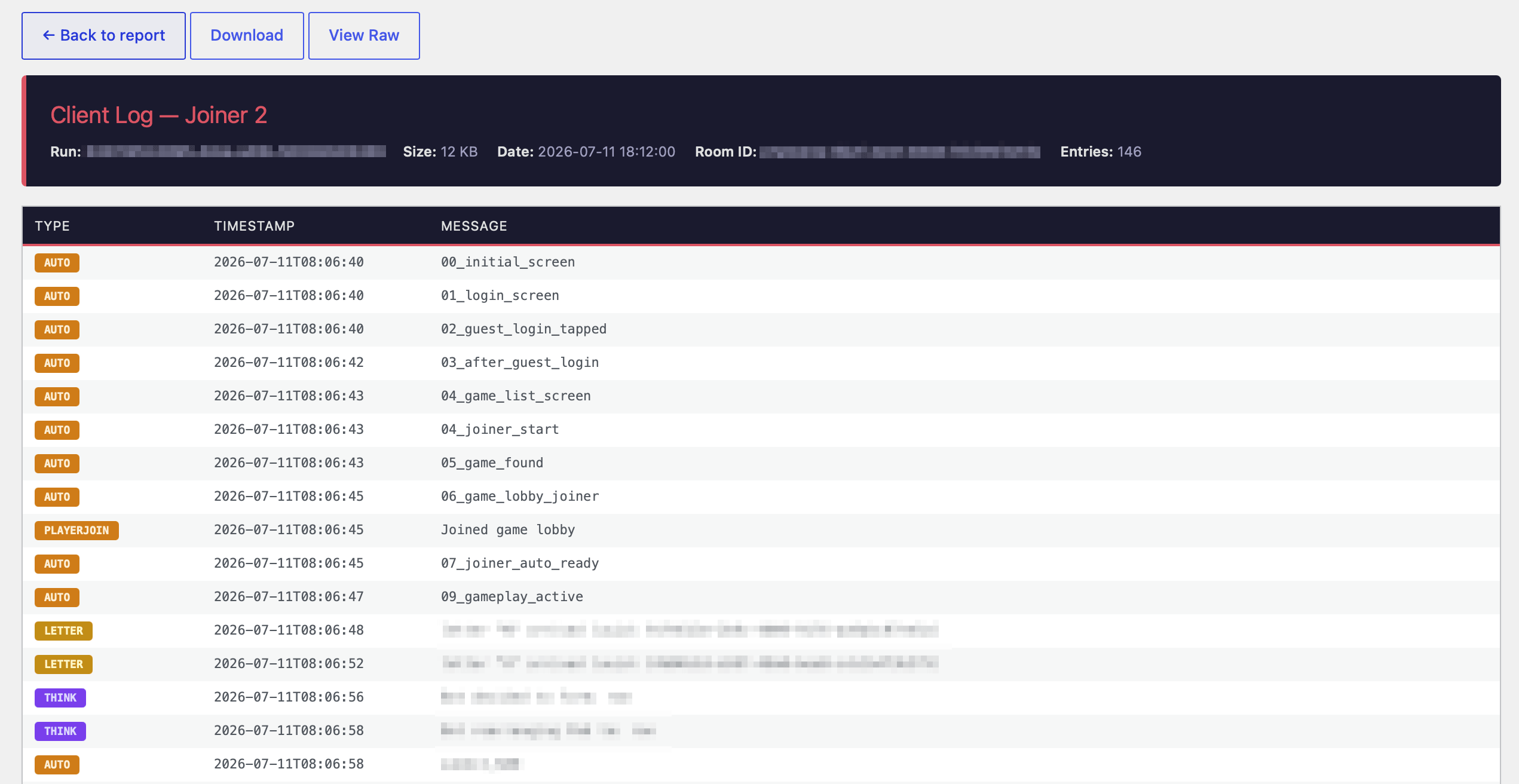The width and height of the screenshot is (1519, 784).
Task: Select the Client Log — Joiner 2 heading
Action: [158, 115]
